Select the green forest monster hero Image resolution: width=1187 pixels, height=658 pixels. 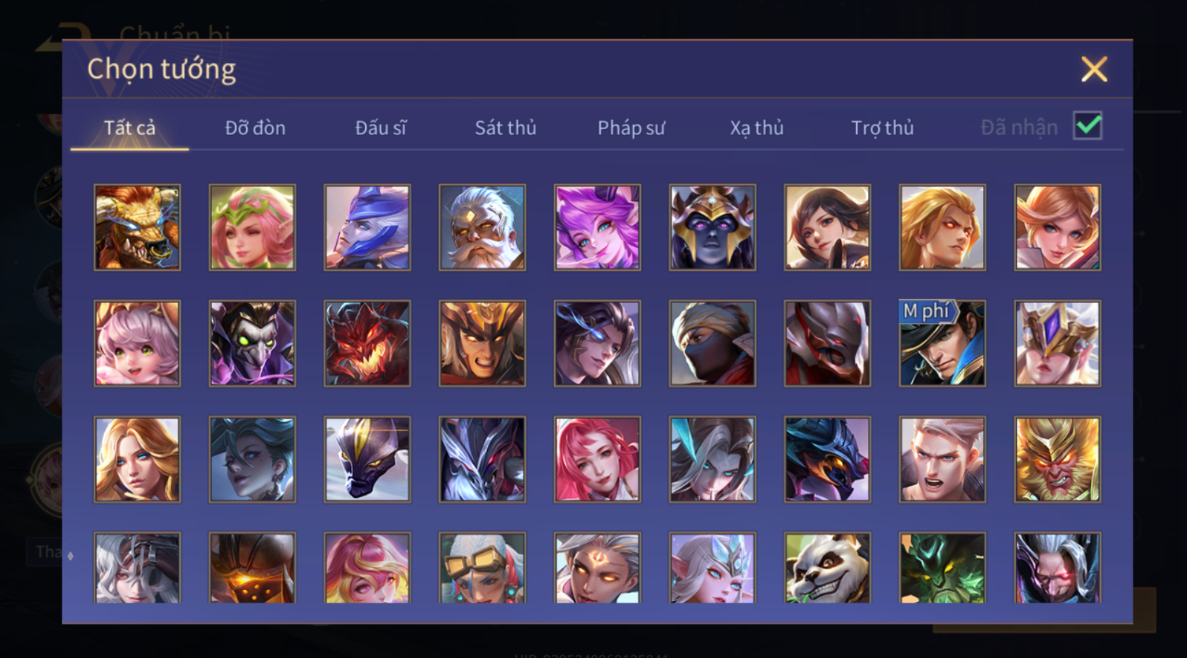pyautogui.click(x=942, y=568)
